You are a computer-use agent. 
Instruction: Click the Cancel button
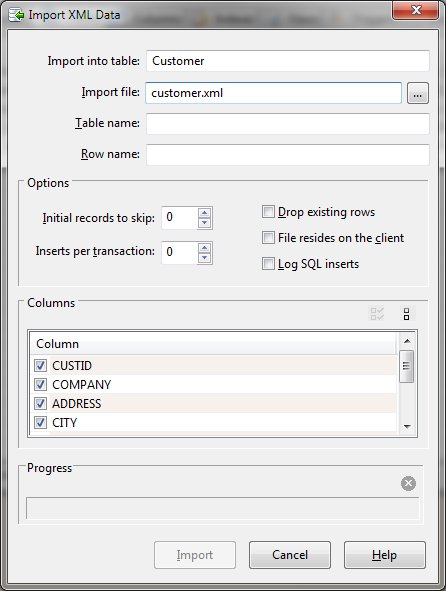point(290,555)
